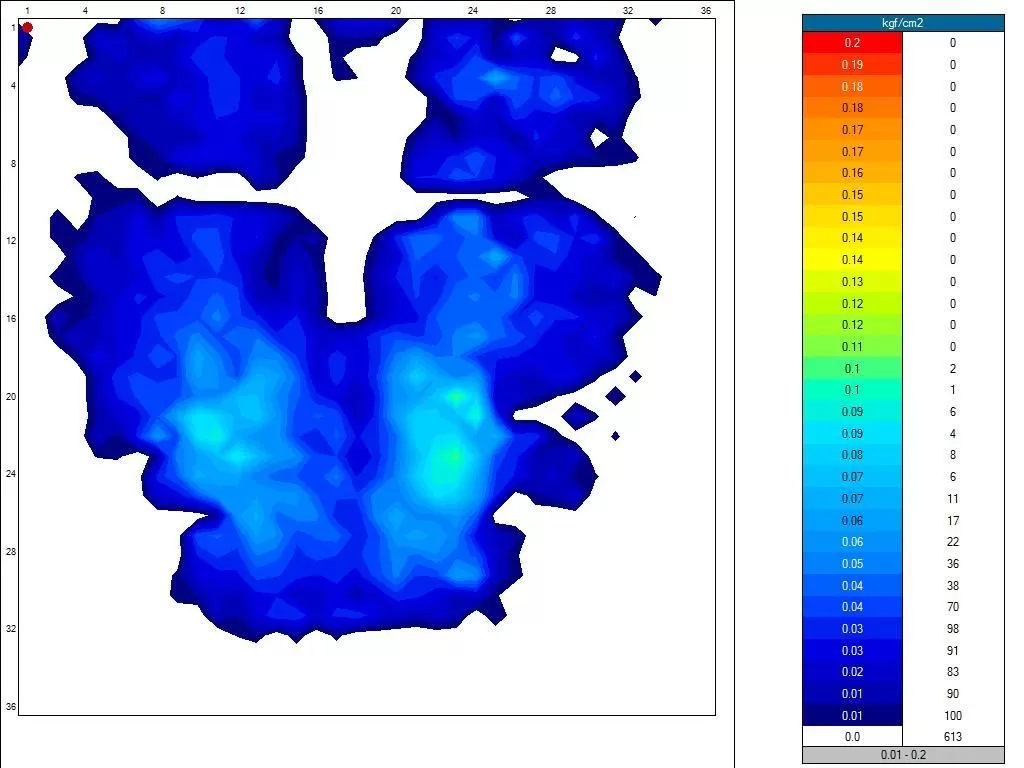Click the 0.08 cyan legend swatch
This screenshot has width=1024, height=768.
coord(852,455)
